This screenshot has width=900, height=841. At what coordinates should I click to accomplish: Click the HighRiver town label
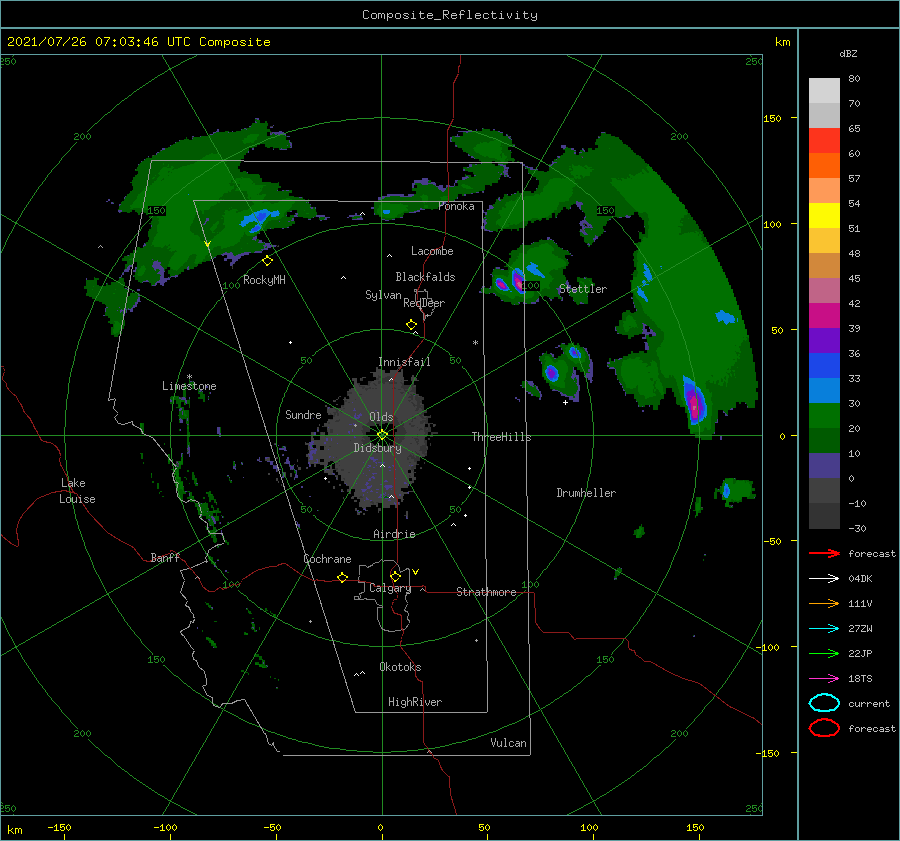pos(415,702)
